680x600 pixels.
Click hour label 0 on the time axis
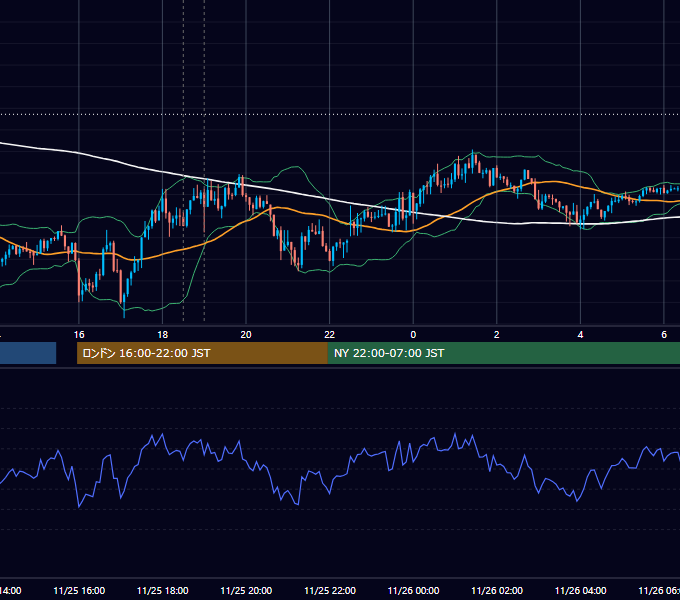[x=413, y=335]
